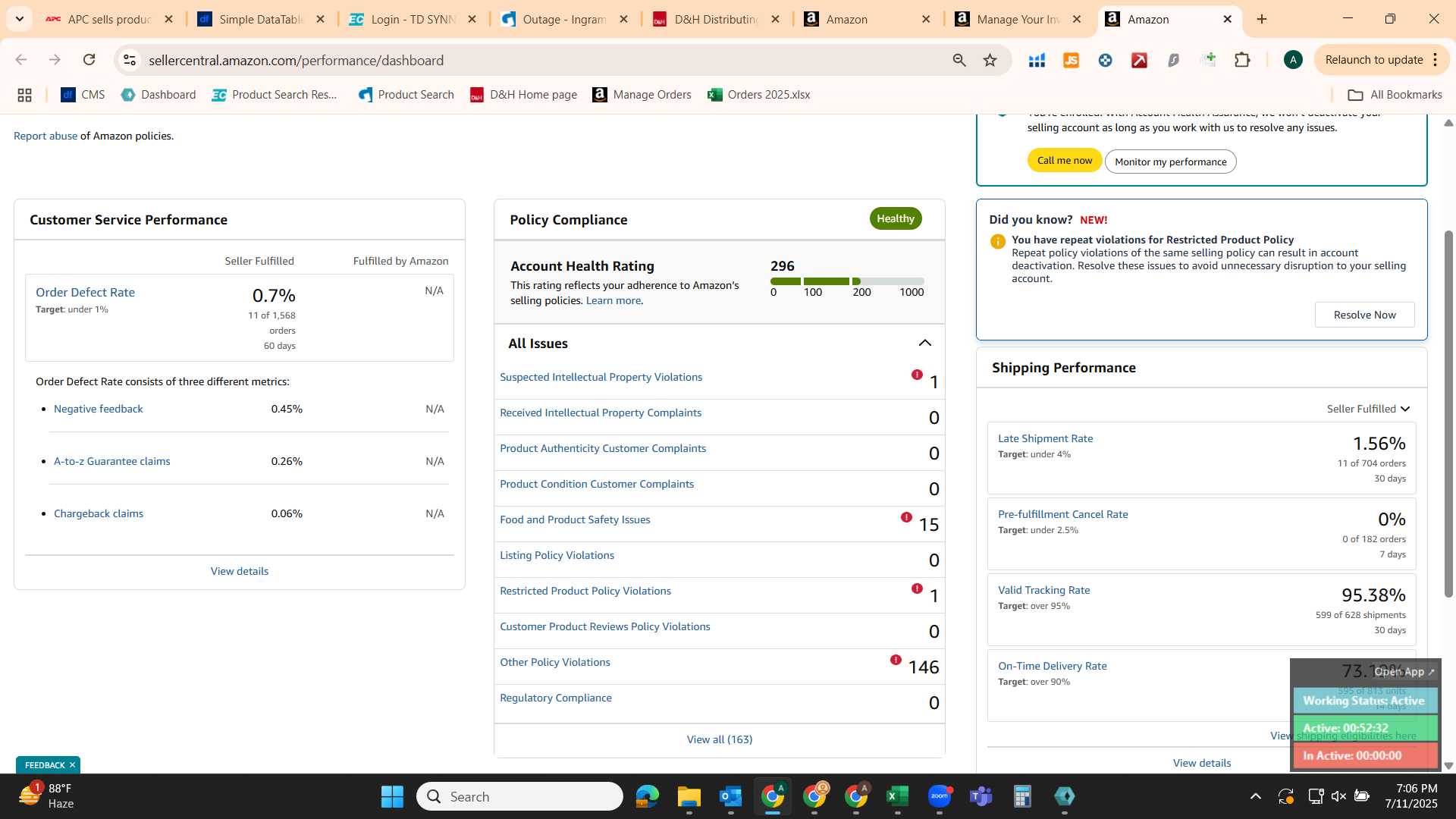Click Open App on the status widget
The image size is (1456, 819).
[x=1404, y=672]
